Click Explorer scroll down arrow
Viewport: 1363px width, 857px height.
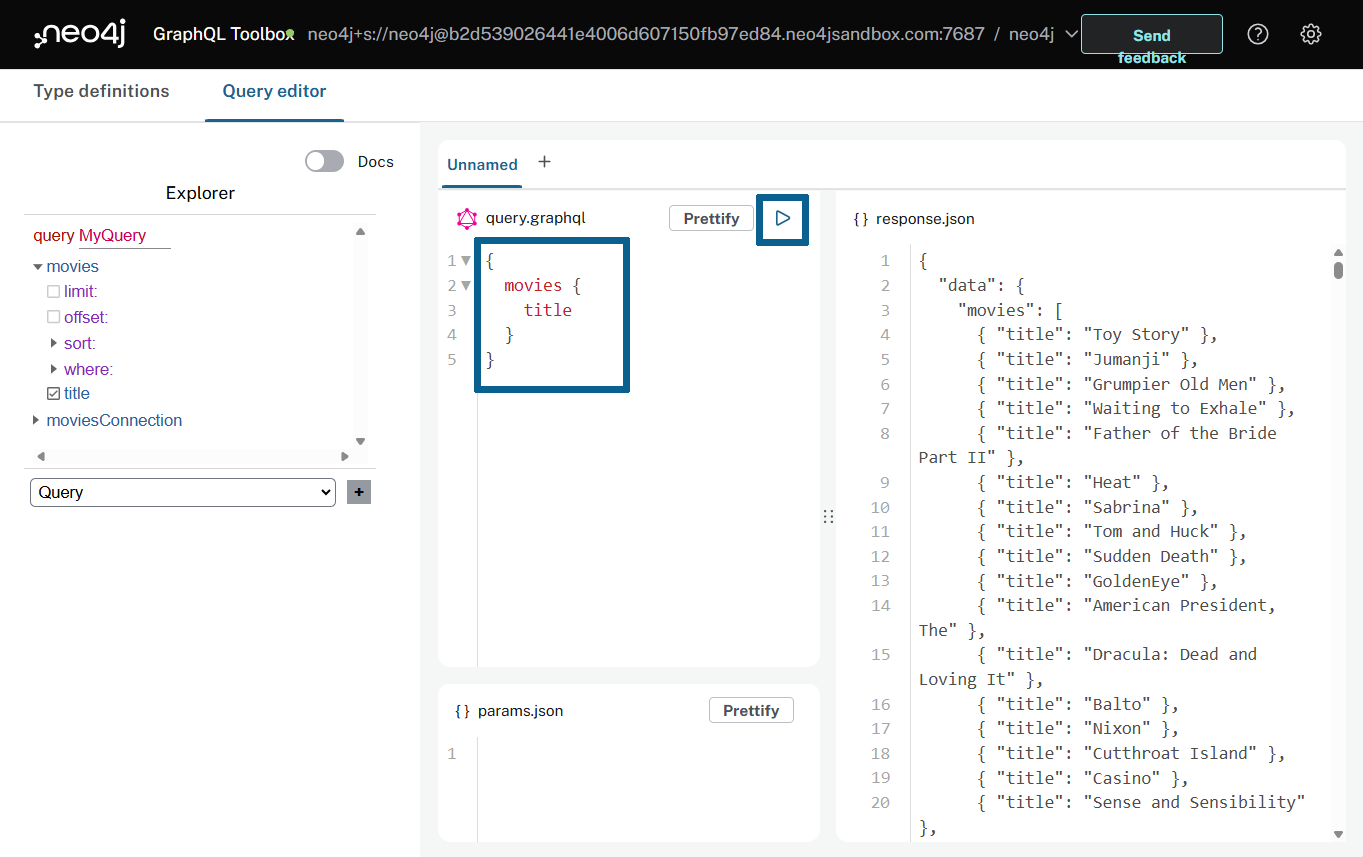(x=361, y=441)
